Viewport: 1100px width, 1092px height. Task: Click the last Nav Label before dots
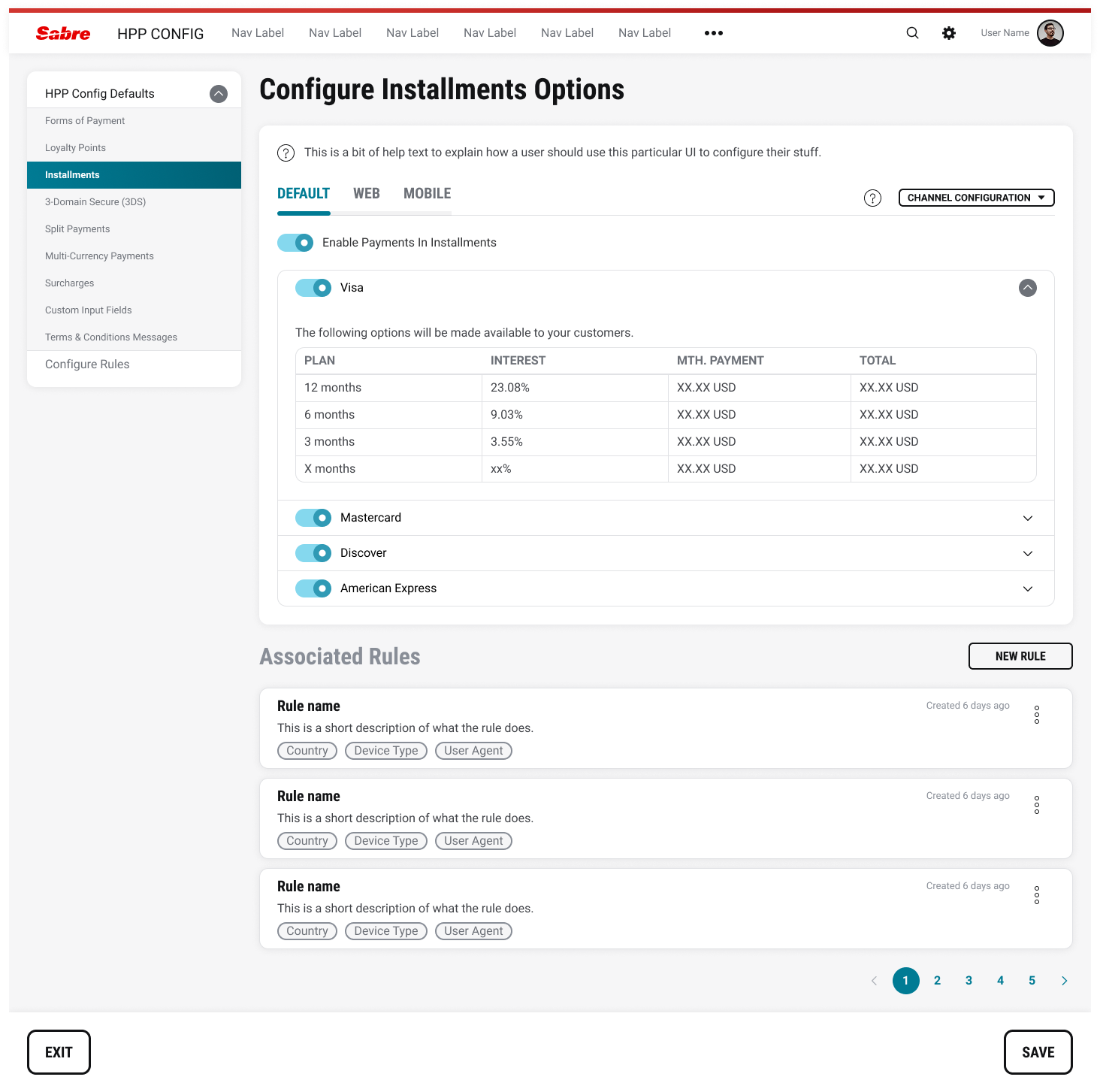(x=645, y=33)
